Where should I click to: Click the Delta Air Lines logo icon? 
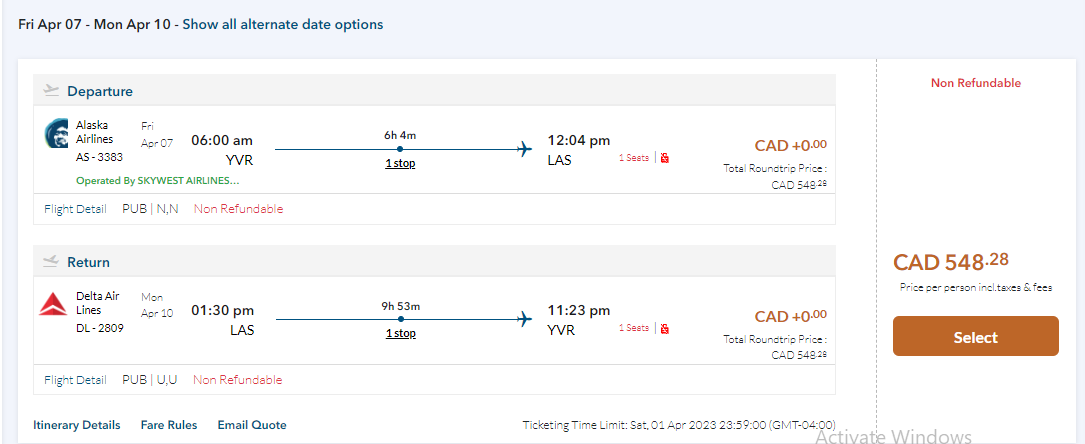tap(52, 306)
